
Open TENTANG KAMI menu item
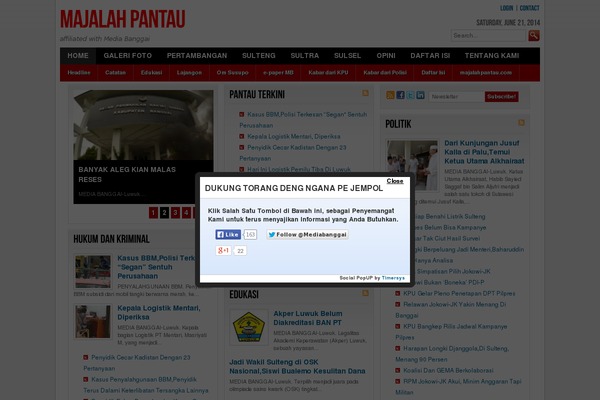pyautogui.click(x=492, y=56)
